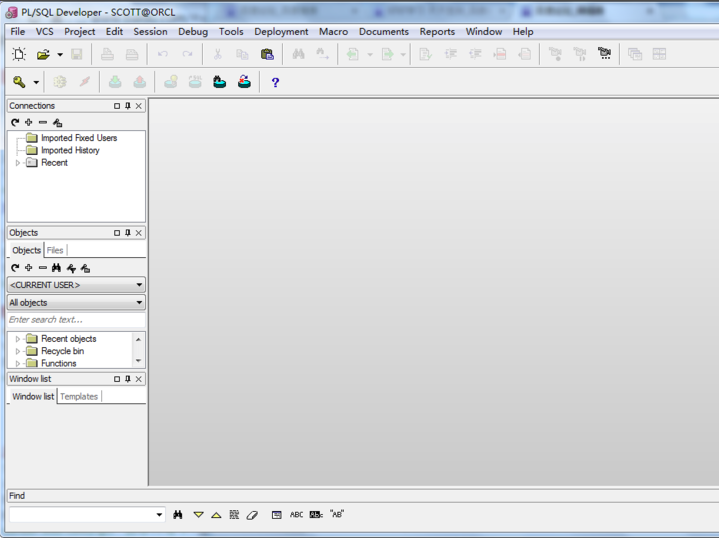This screenshot has width=719, height=538.
Task: Click the plus icon in Connections panel
Action: 28,122
